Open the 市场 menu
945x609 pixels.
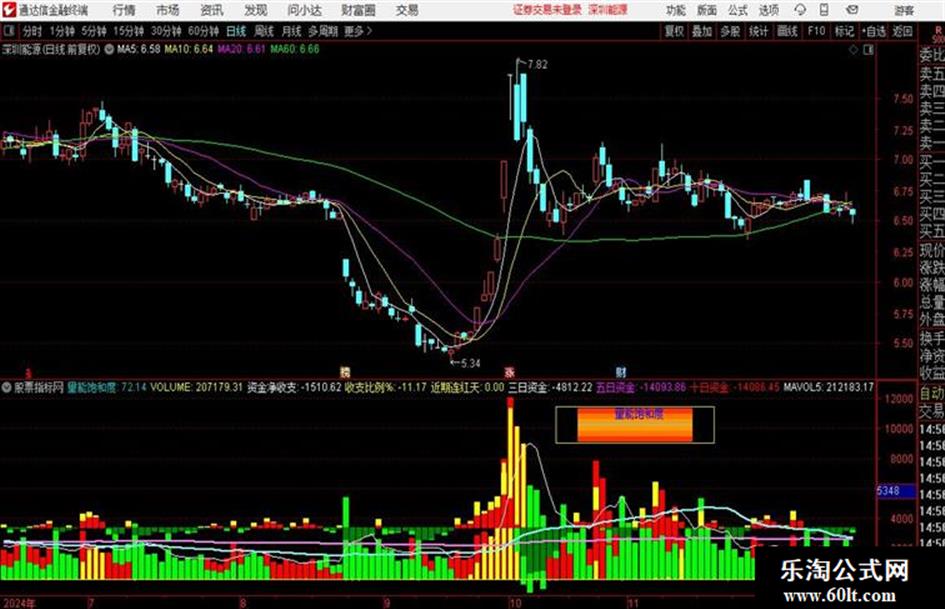coord(168,10)
